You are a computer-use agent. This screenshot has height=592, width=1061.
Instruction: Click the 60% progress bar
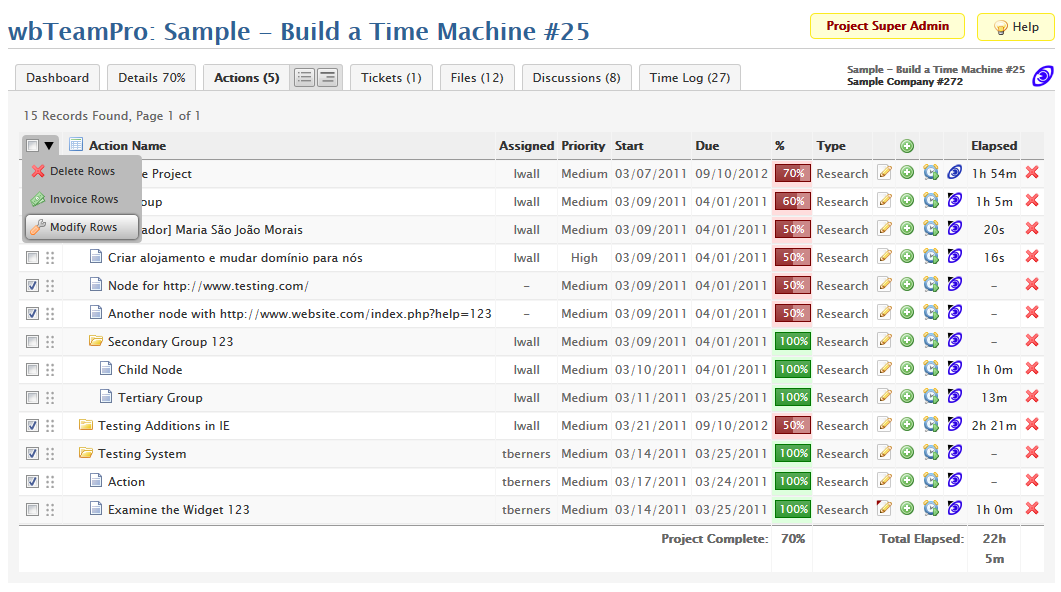coord(793,201)
